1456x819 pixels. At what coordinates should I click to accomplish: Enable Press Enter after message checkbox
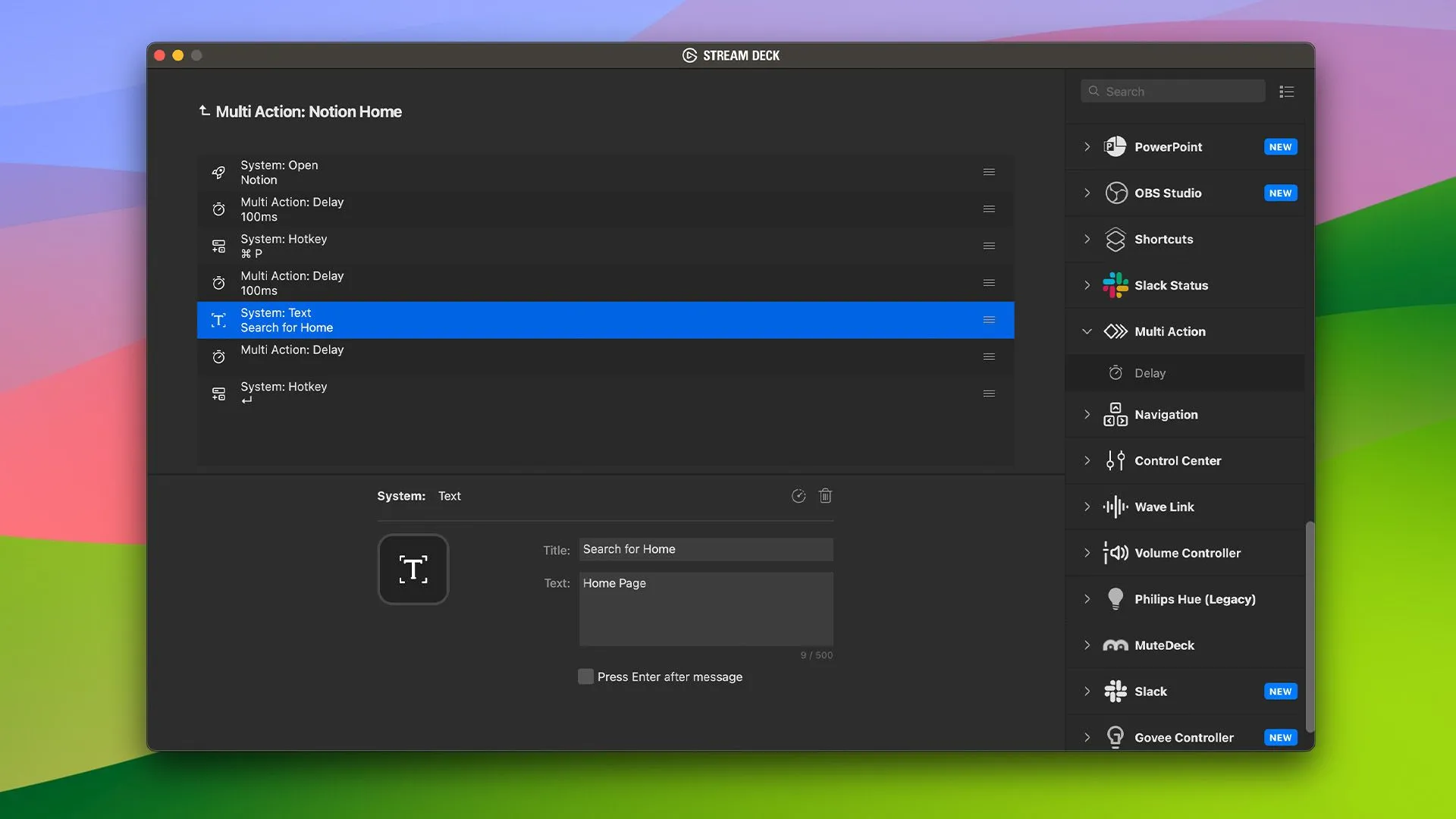click(585, 676)
